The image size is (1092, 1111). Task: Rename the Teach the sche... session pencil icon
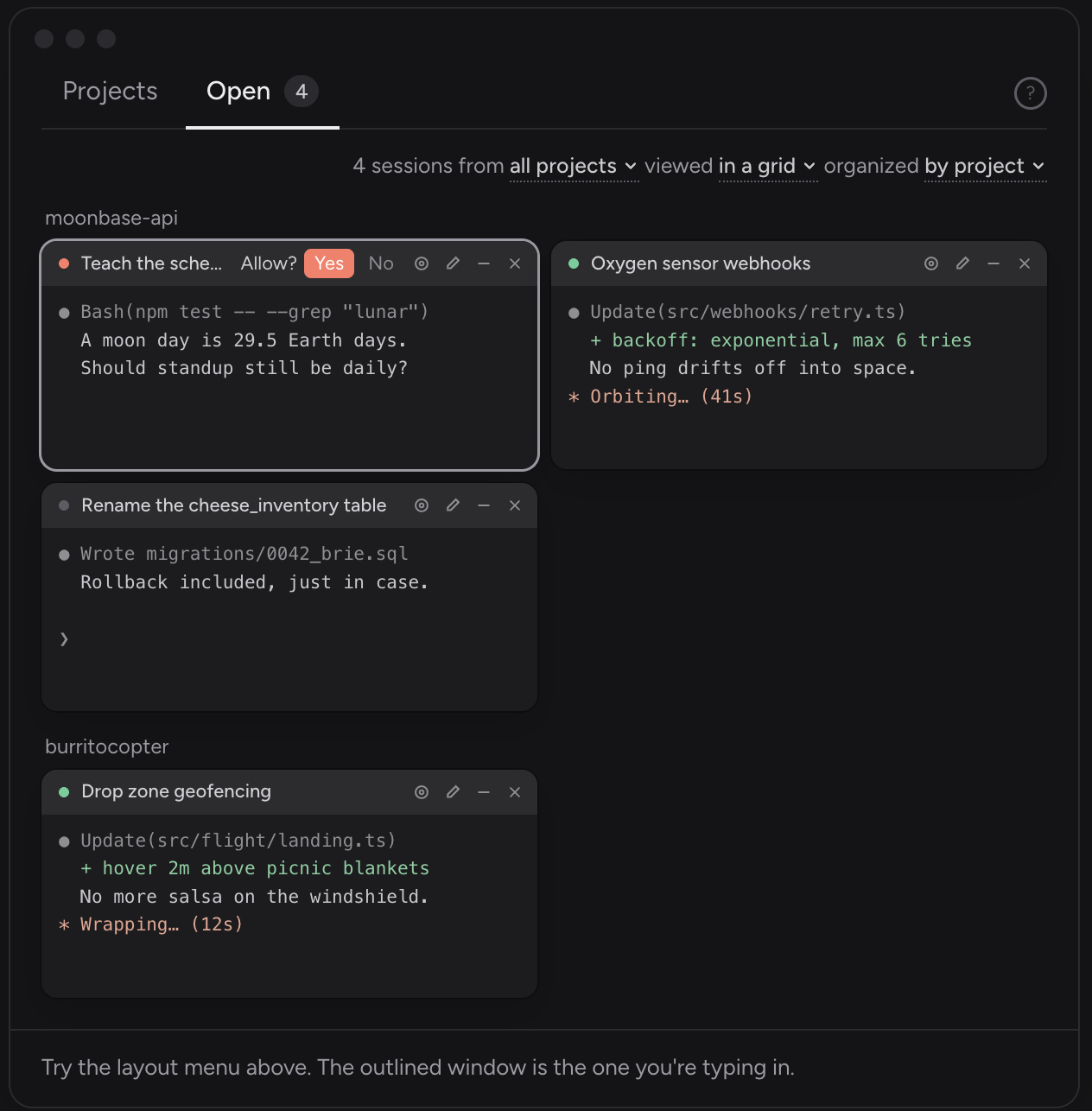[x=453, y=263]
